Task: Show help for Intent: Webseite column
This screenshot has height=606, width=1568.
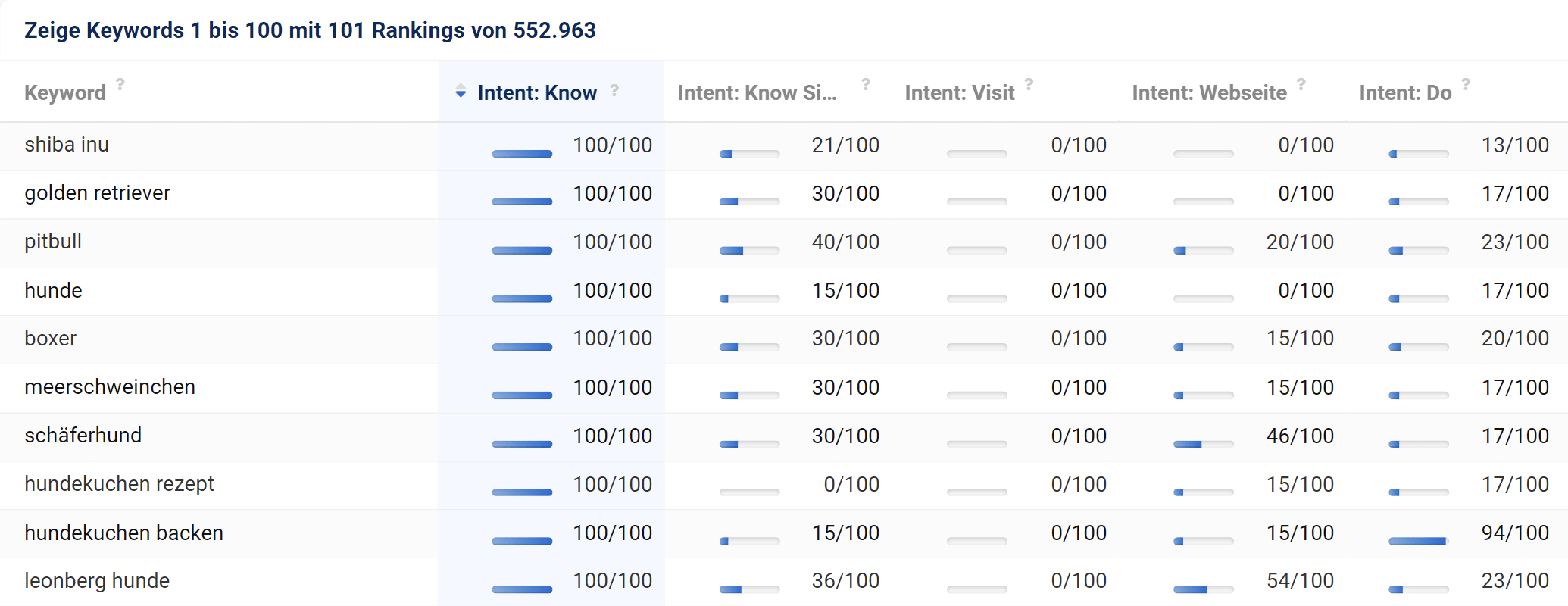Action: [1301, 84]
